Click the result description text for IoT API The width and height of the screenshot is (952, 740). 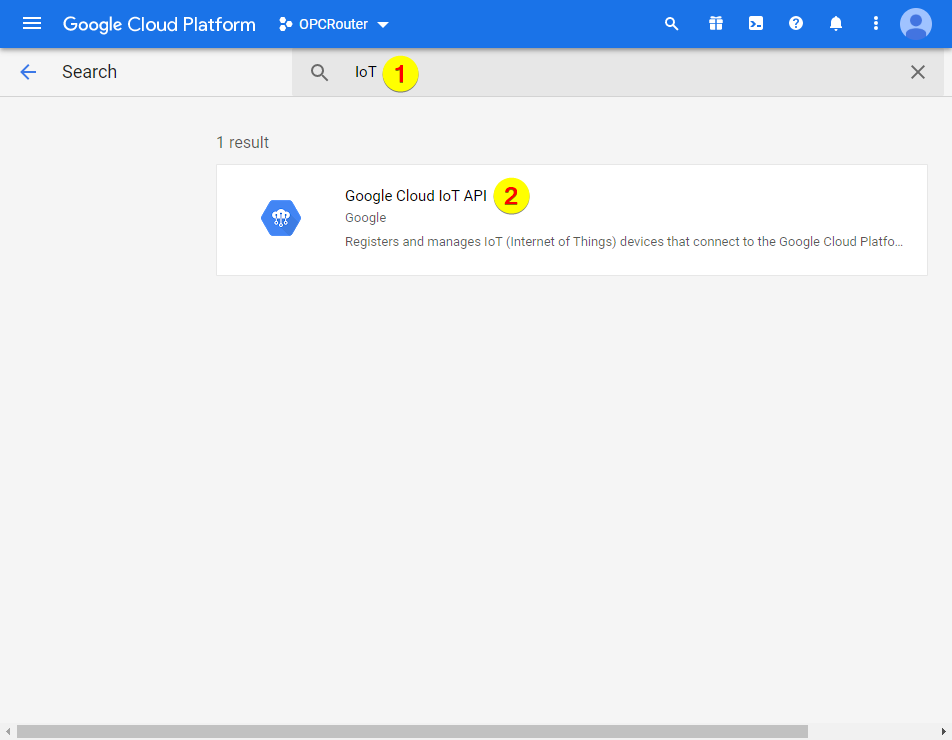(623, 241)
